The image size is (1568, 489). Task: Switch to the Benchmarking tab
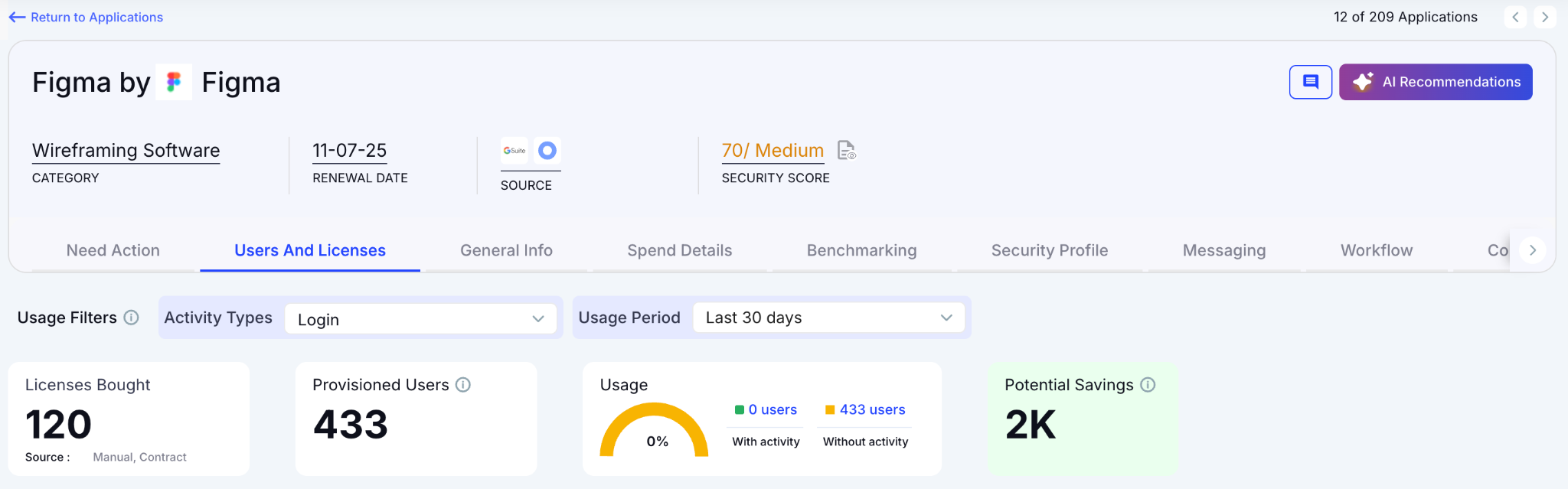point(861,250)
